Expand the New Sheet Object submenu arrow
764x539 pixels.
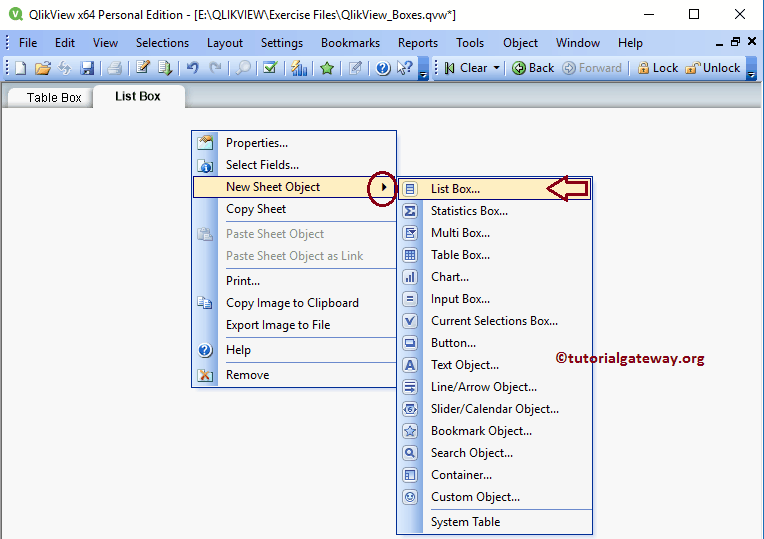pos(384,187)
